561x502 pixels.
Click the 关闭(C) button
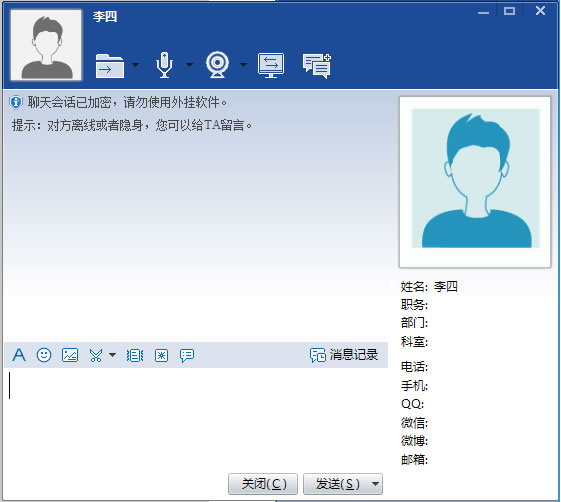pyautogui.click(x=263, y=484)
